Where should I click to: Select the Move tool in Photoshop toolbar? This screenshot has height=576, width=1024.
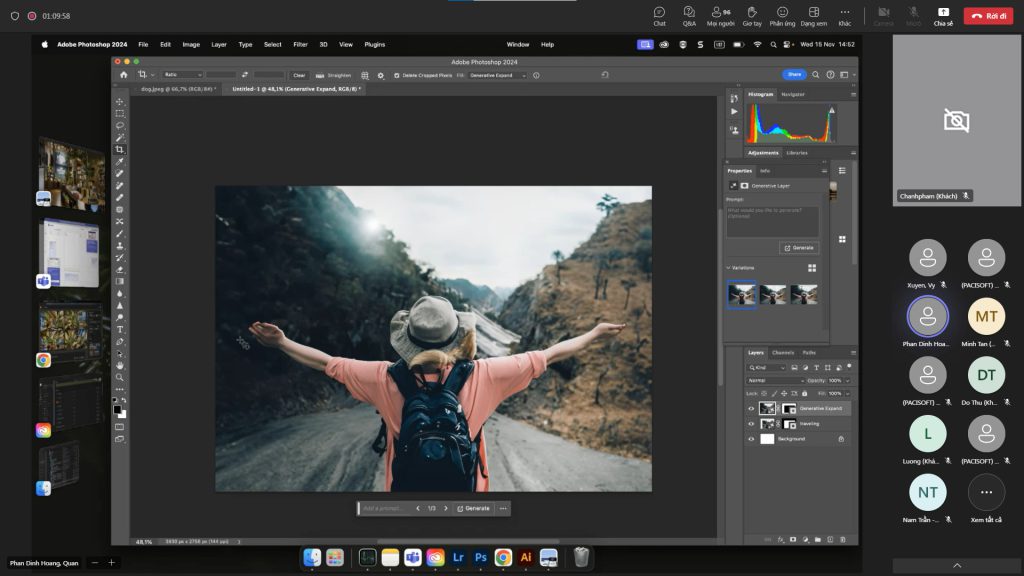pos(120,101)
